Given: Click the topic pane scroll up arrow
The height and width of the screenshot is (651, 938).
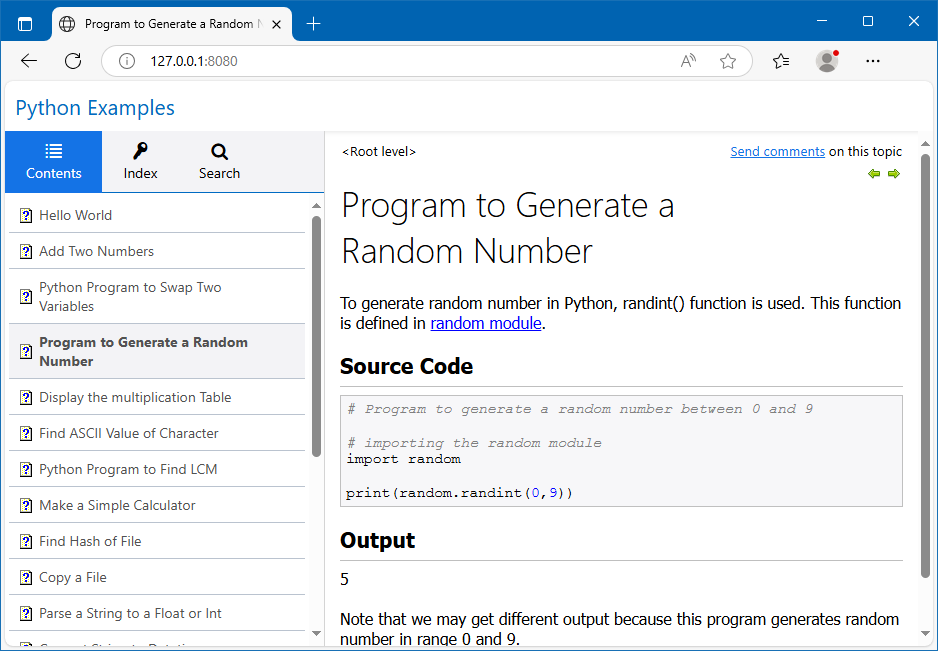Looking at the screenshot, I should point(925,144).
